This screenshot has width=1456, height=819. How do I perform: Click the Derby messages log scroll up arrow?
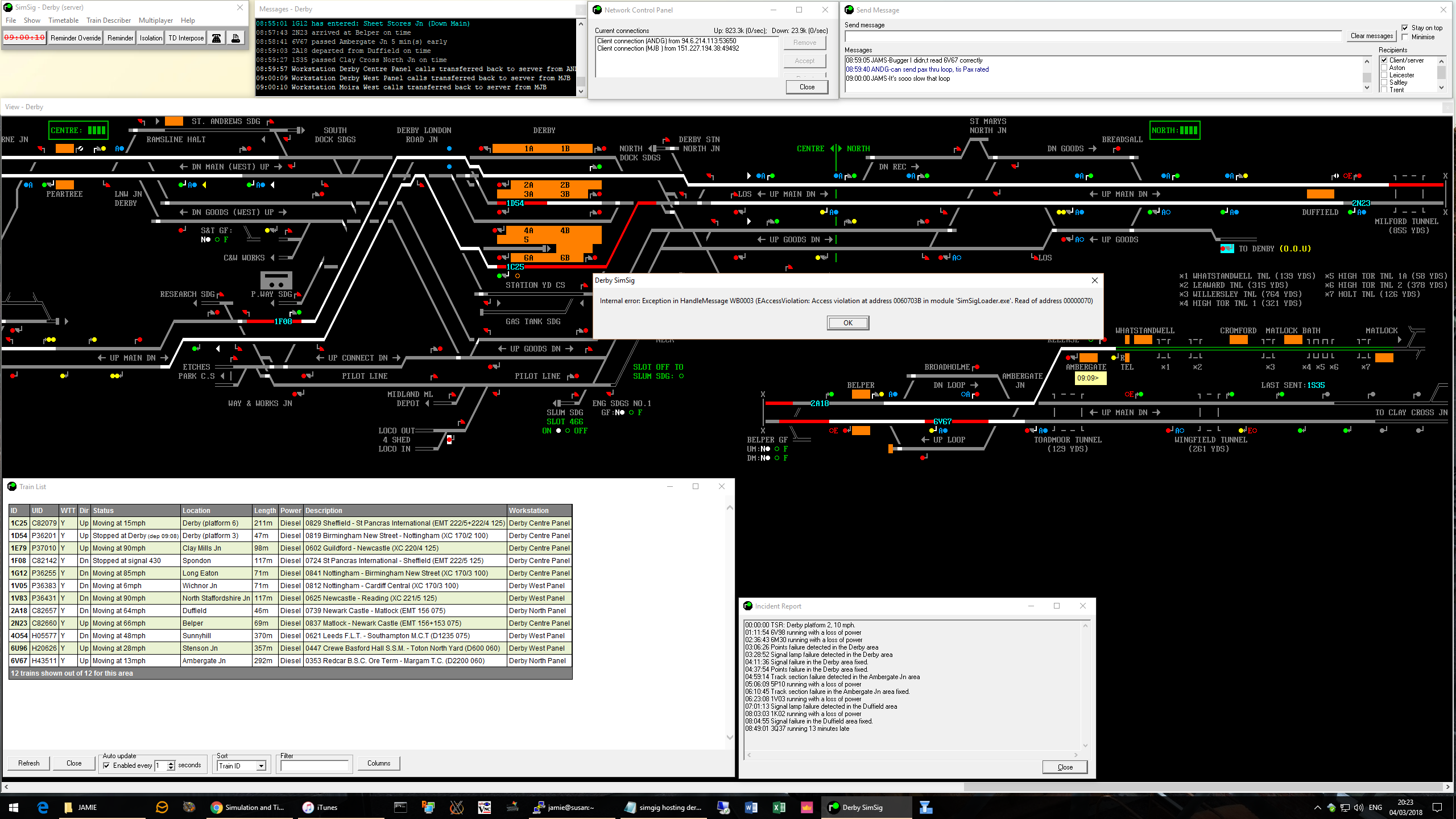(x=581, y=24)
